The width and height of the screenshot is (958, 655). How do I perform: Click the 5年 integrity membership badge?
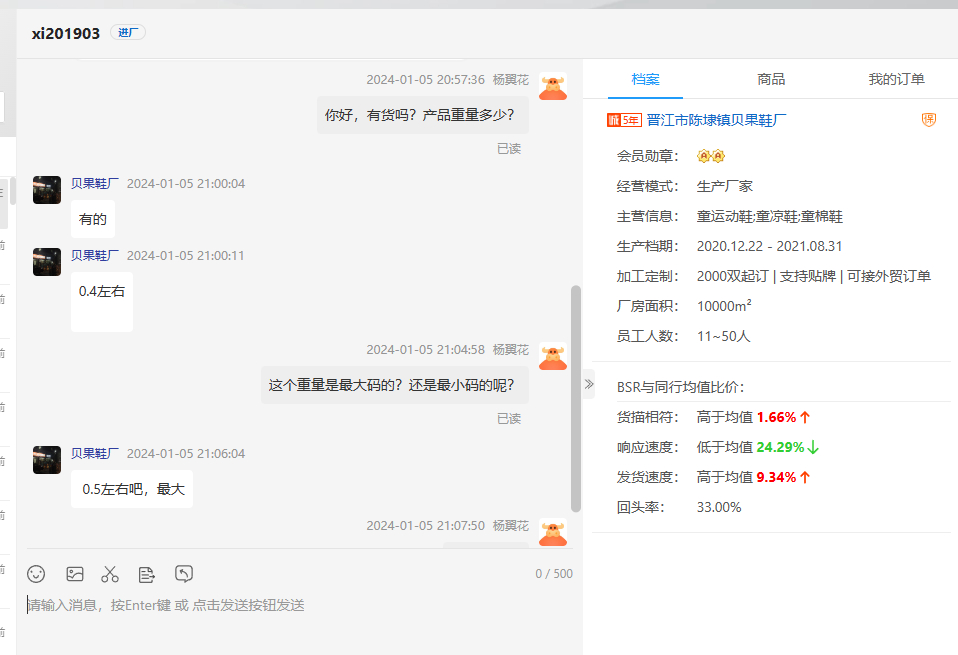(623, 120)
